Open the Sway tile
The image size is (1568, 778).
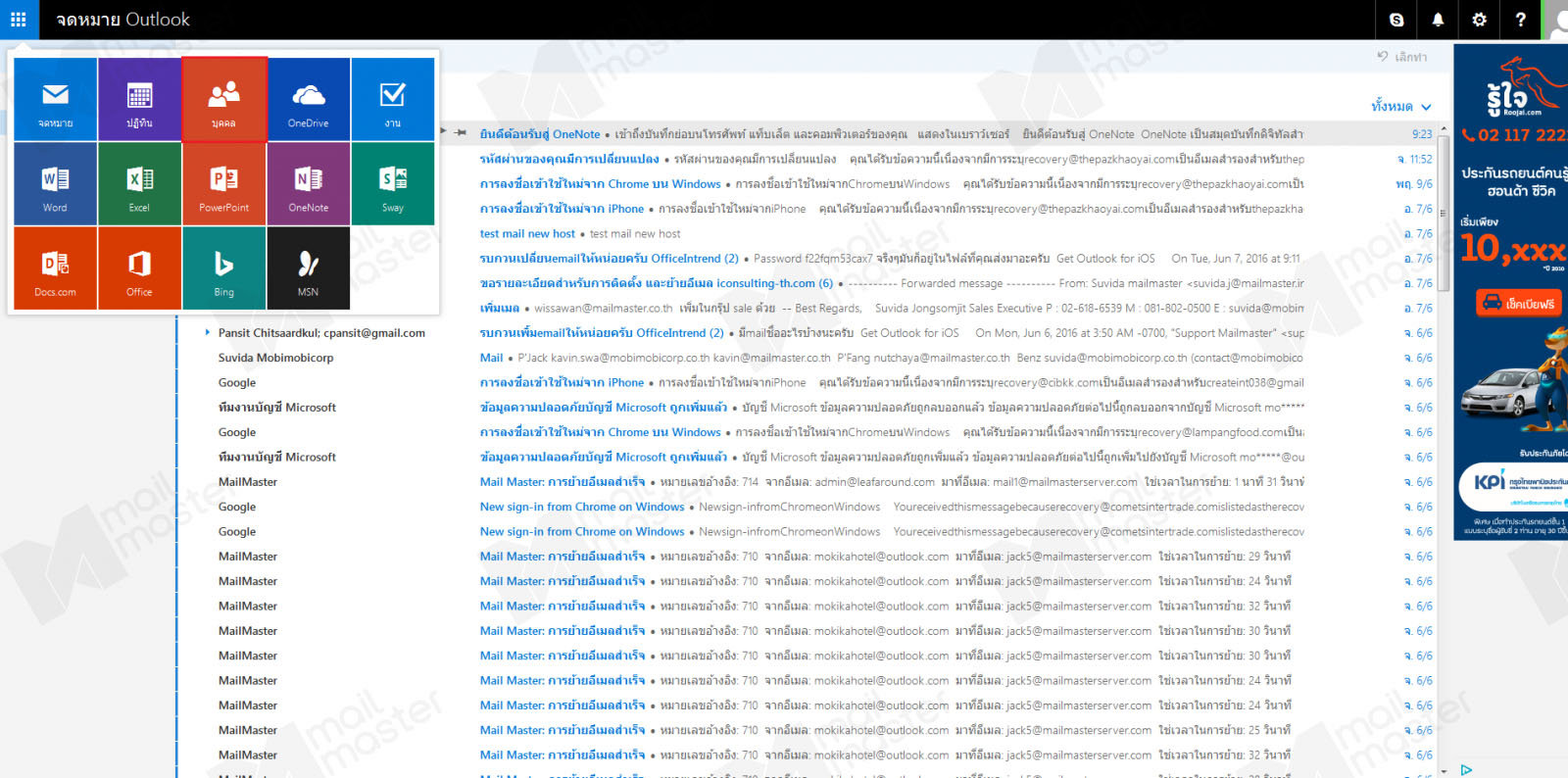tap(393, 183)
